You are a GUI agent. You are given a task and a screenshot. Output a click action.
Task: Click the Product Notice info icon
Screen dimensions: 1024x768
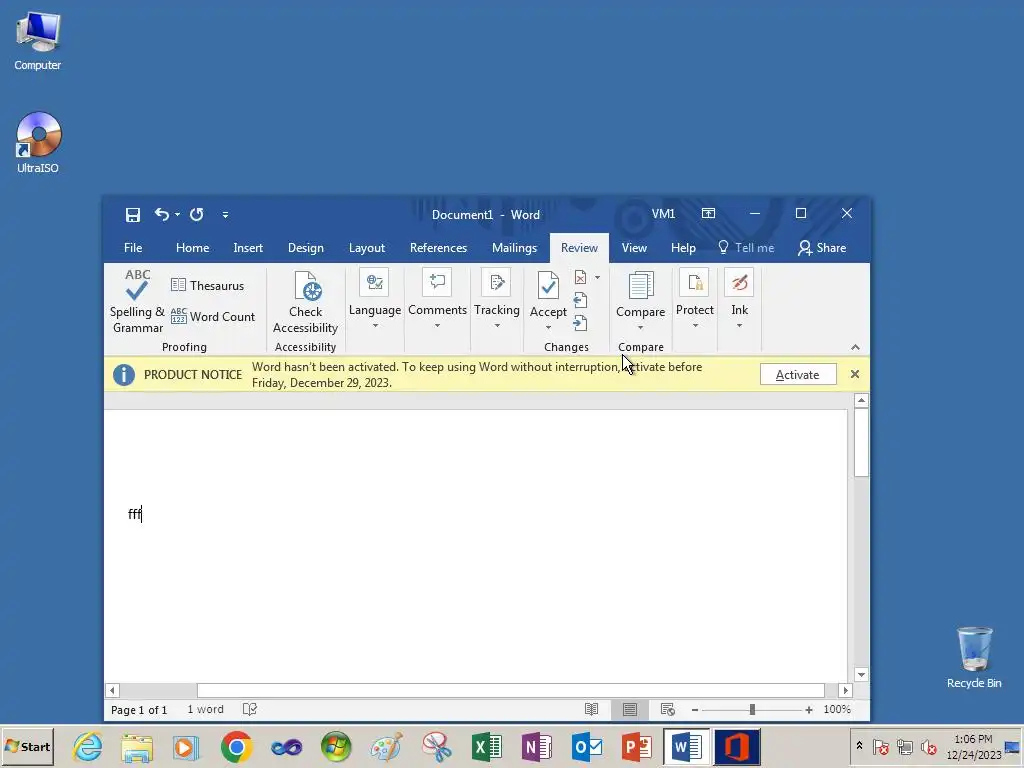(124, 375)
